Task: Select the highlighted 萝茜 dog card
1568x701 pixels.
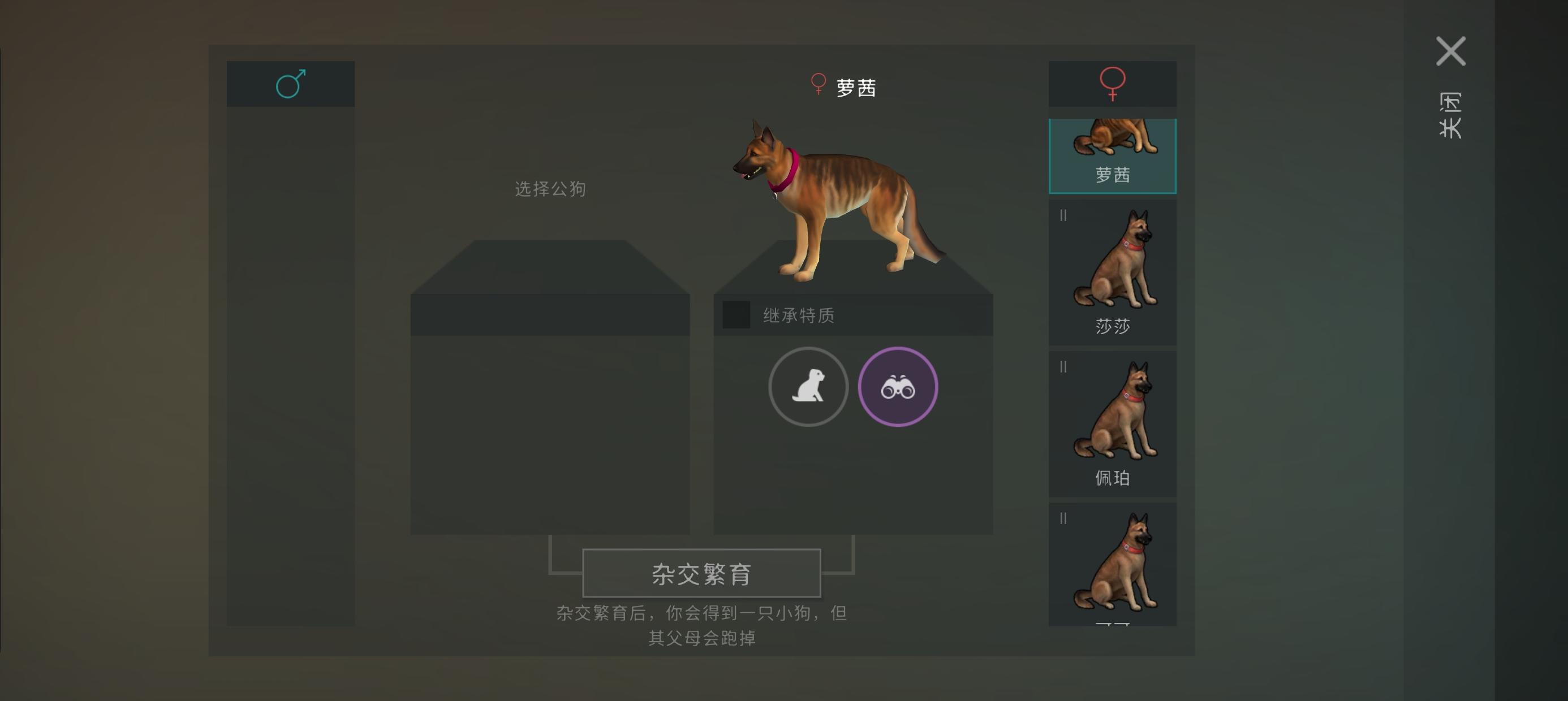Action: (1112, 157)
